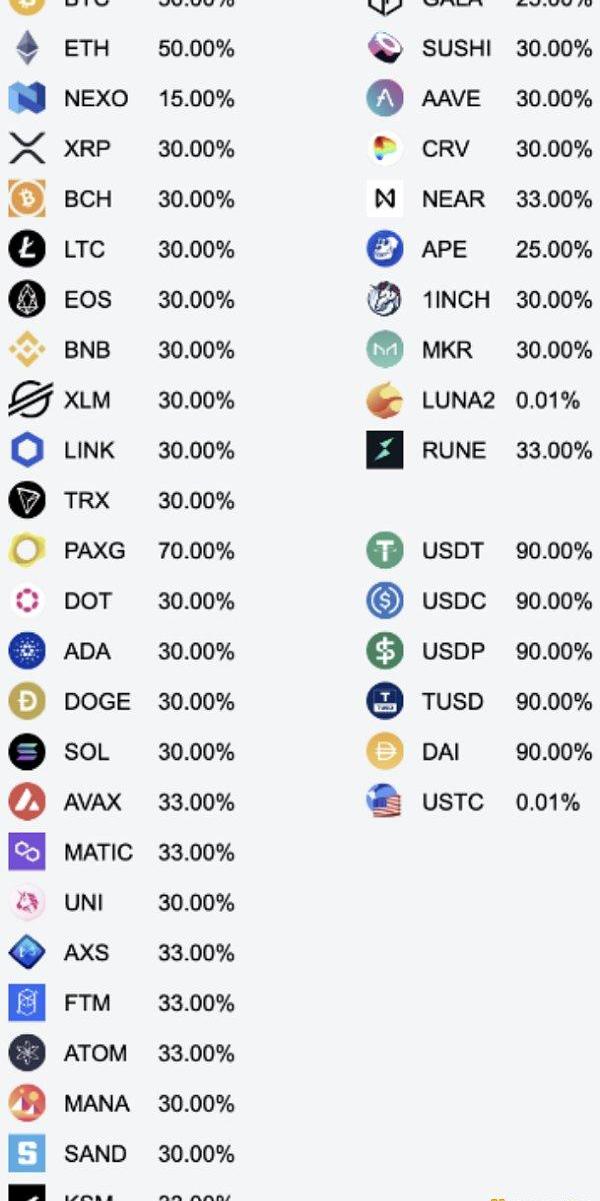Click the PAXG ticker label
The height and width of the screenshot is (1201, 600).
click(95, 551)
